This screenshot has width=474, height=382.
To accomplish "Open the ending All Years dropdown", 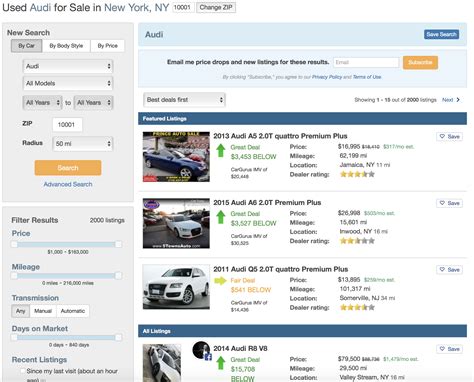I will [x=93, y=103].
